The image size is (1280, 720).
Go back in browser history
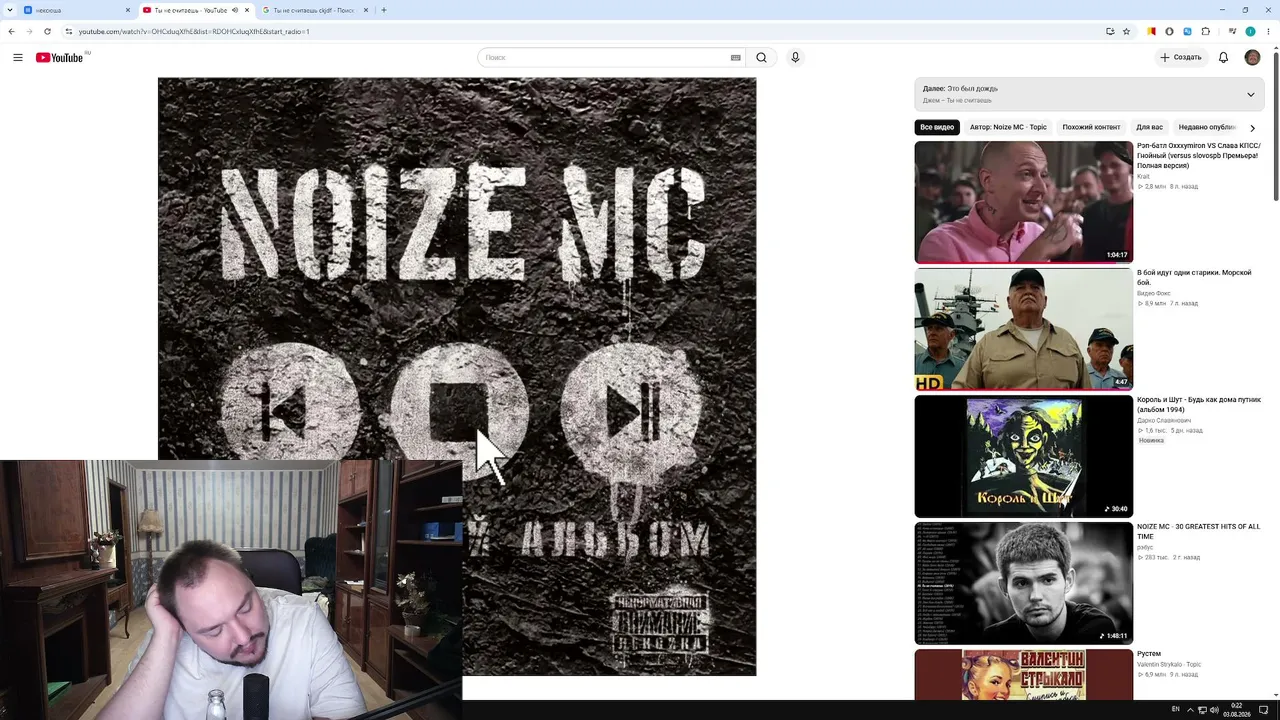11,31
